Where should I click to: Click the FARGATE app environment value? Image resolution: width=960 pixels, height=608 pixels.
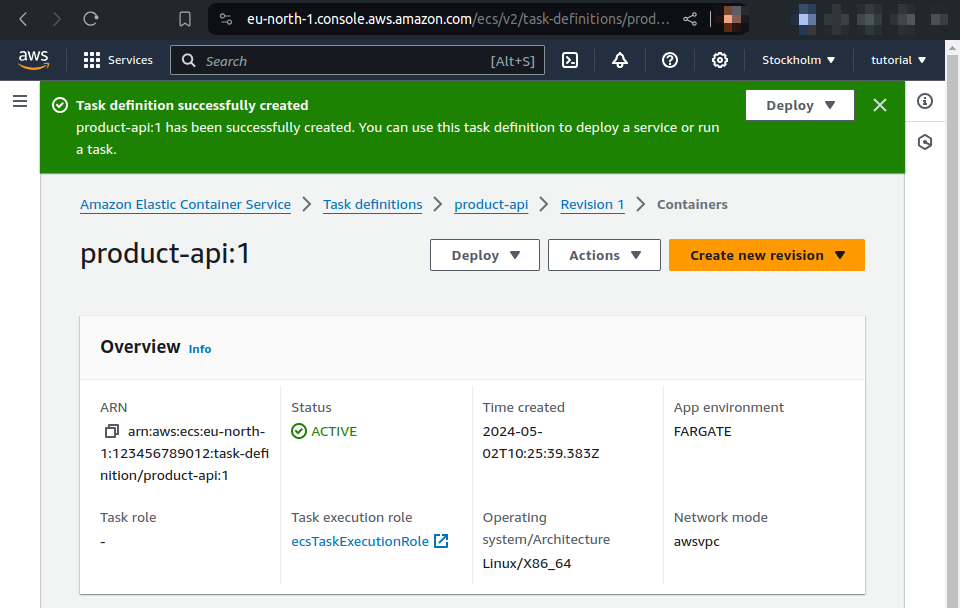tap(702, 431)
